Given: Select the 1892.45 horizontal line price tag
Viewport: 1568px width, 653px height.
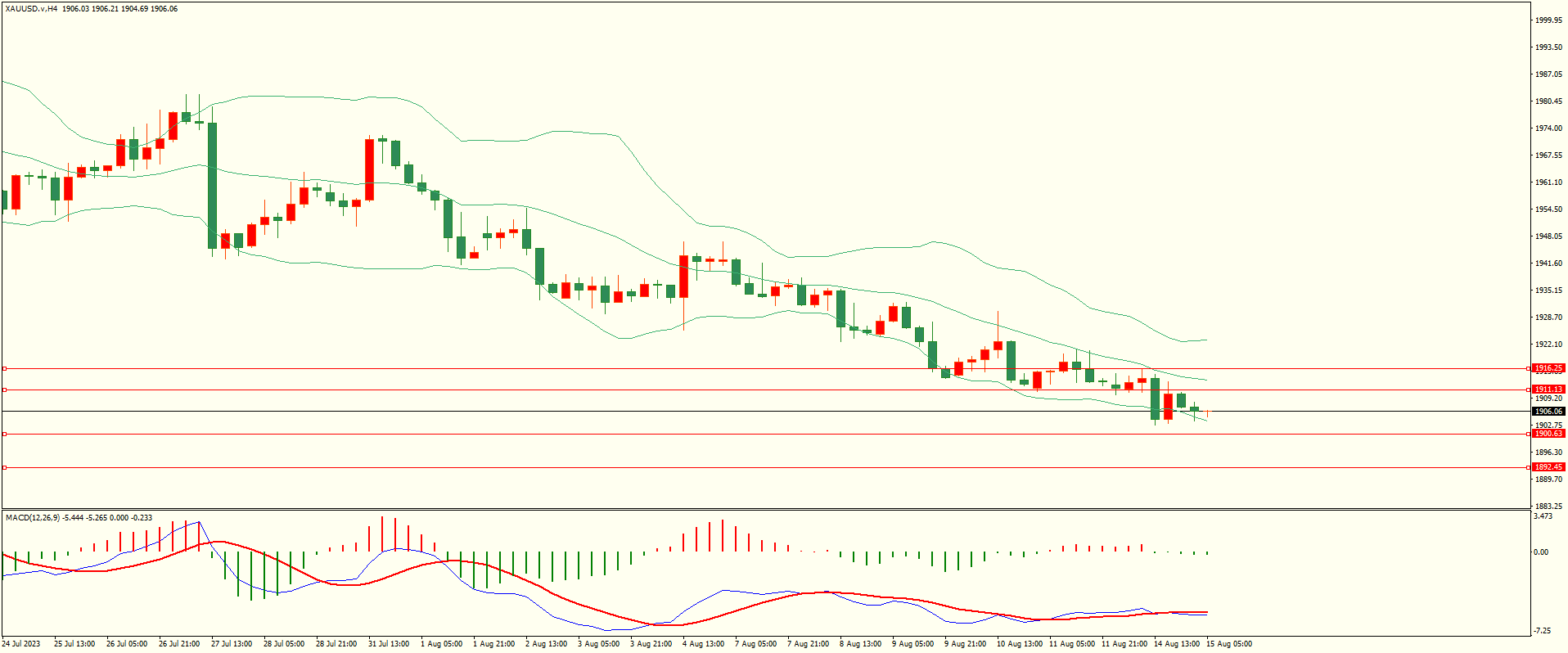Looking at the screenshot, I should coord(1548,467).
